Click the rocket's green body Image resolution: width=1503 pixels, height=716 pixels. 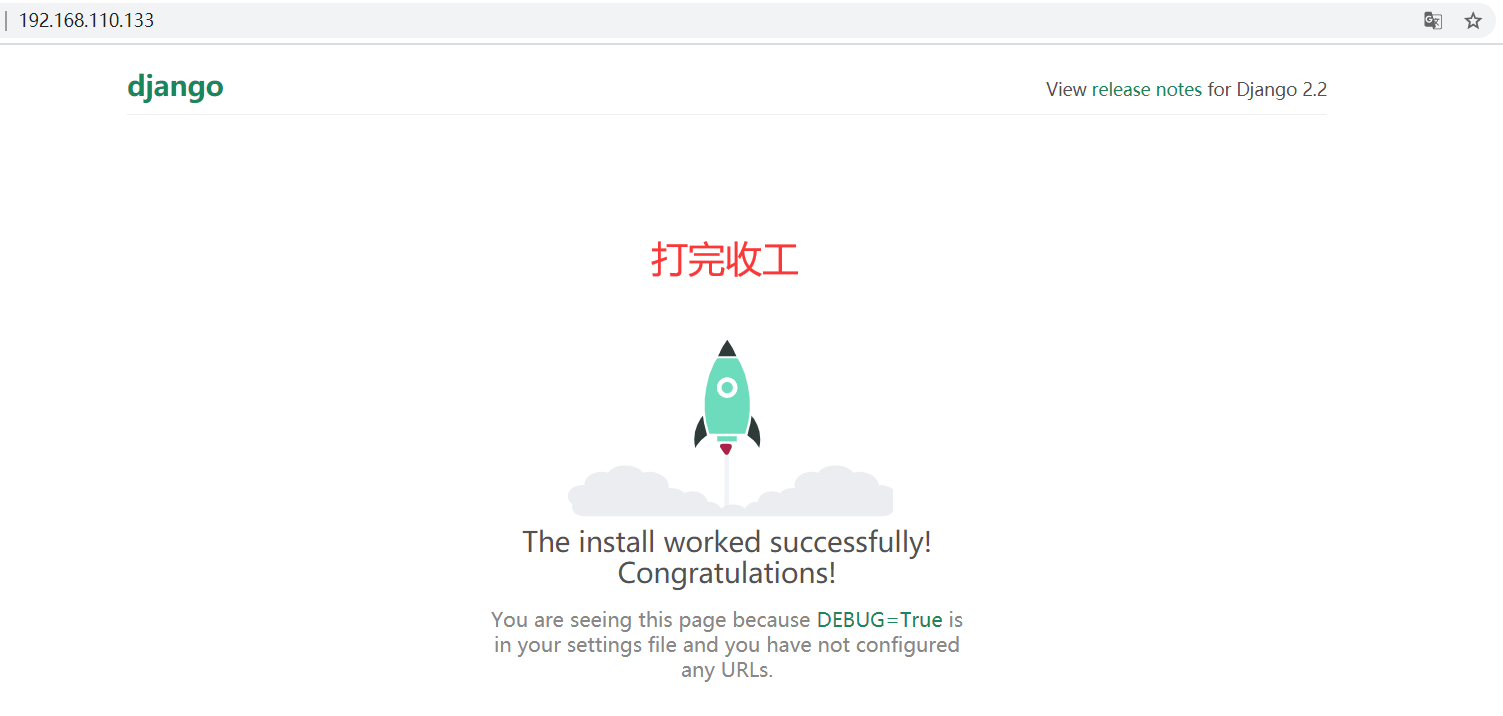[727, 410]
